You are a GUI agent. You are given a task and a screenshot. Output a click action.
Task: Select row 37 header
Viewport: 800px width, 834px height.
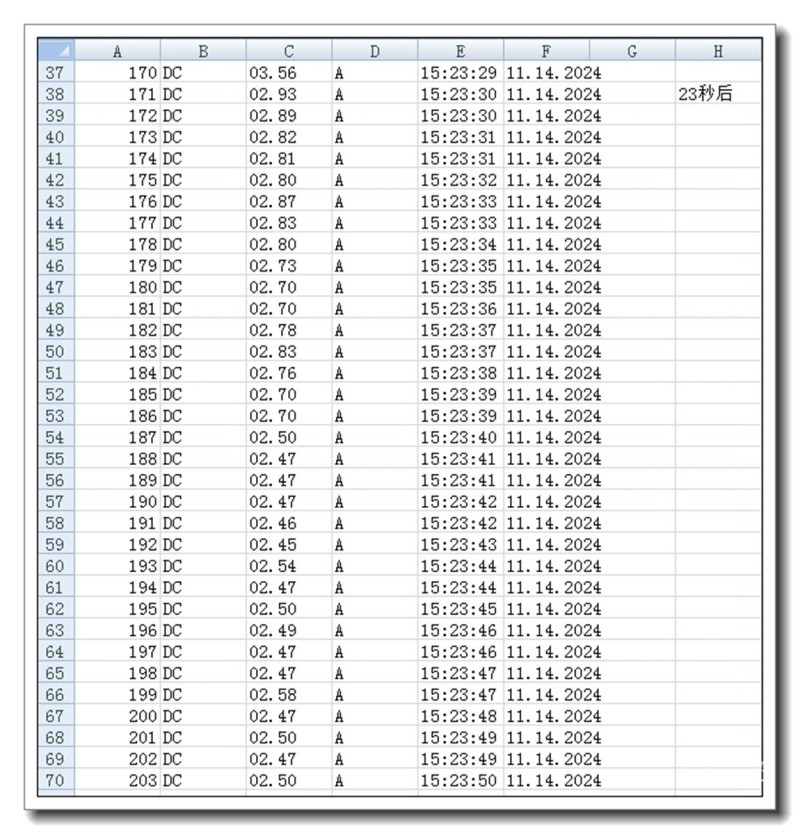click(x=56, y=73)
